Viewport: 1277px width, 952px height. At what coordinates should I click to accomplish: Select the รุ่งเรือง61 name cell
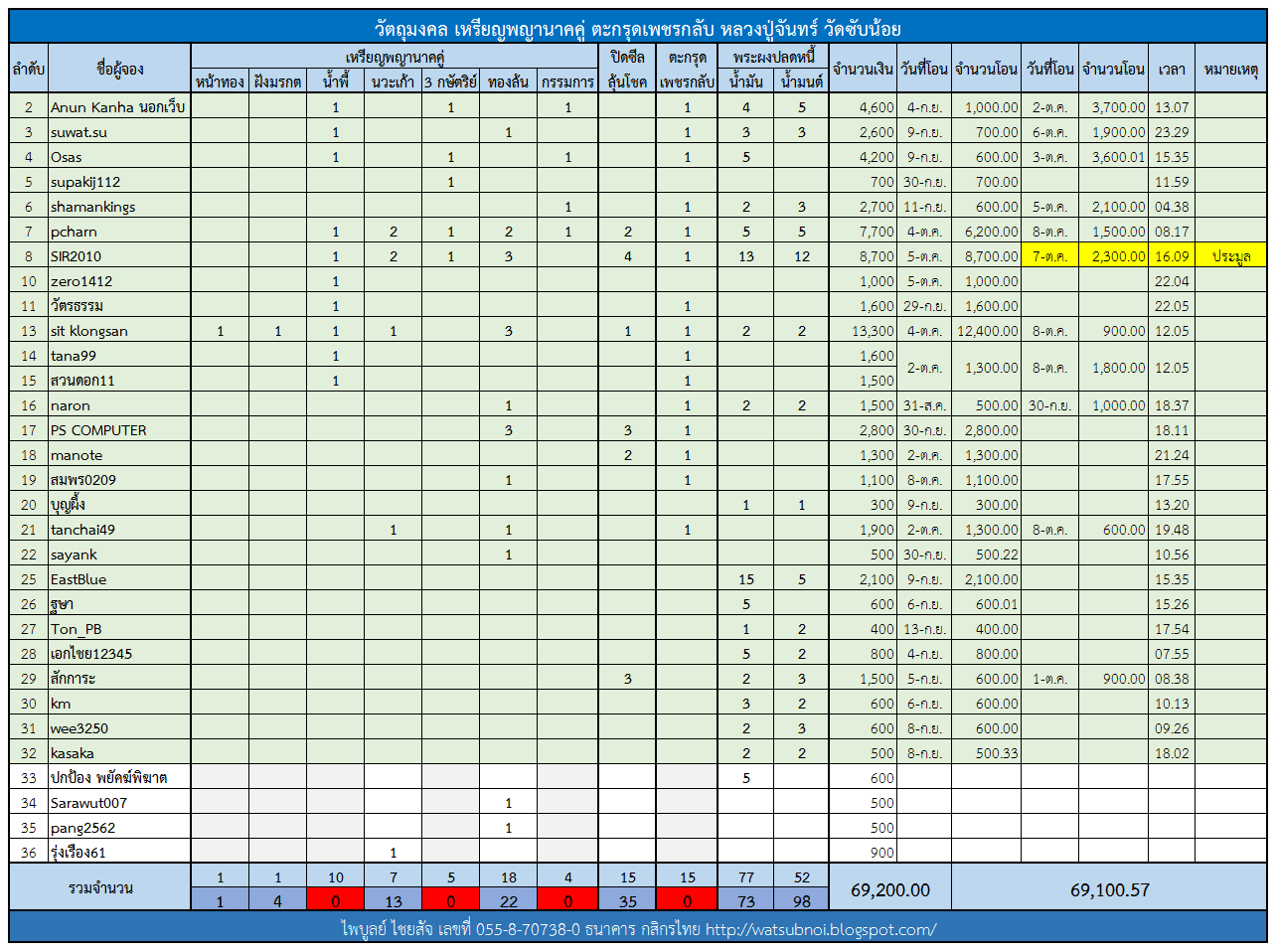(x=119, y=853)
